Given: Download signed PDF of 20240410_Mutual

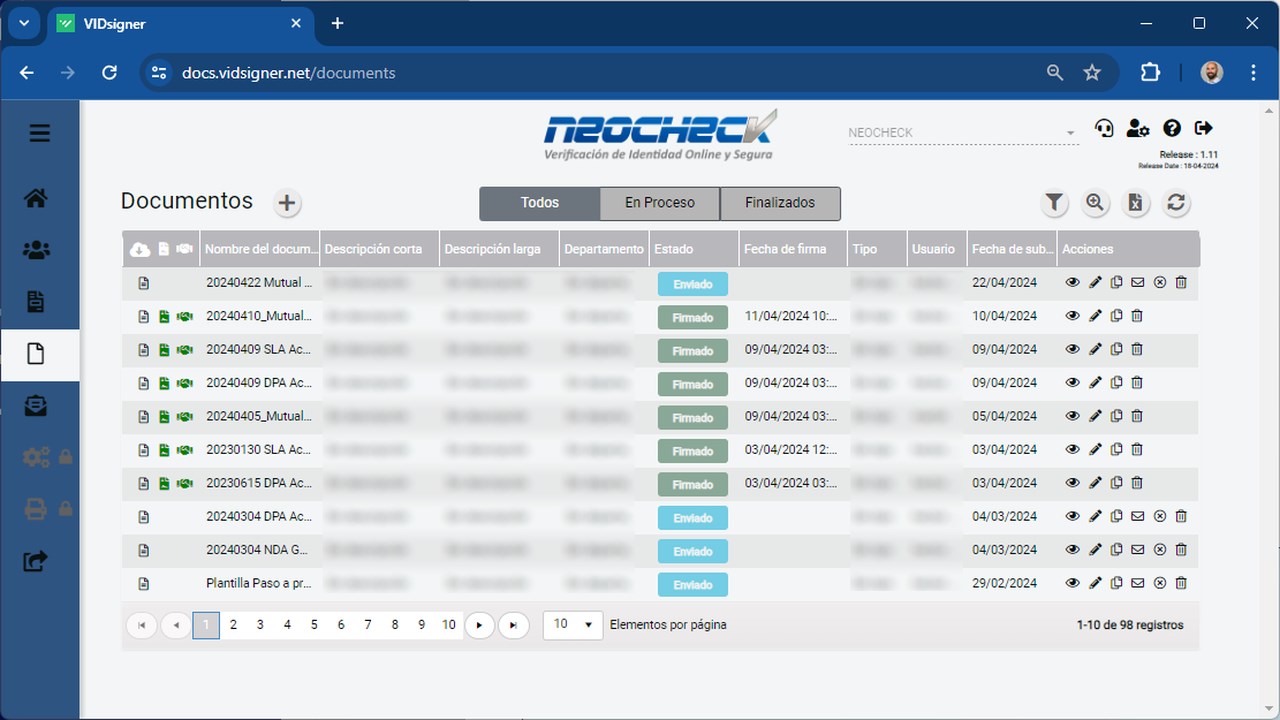Looking at the screenshot, I should [164, 317].
